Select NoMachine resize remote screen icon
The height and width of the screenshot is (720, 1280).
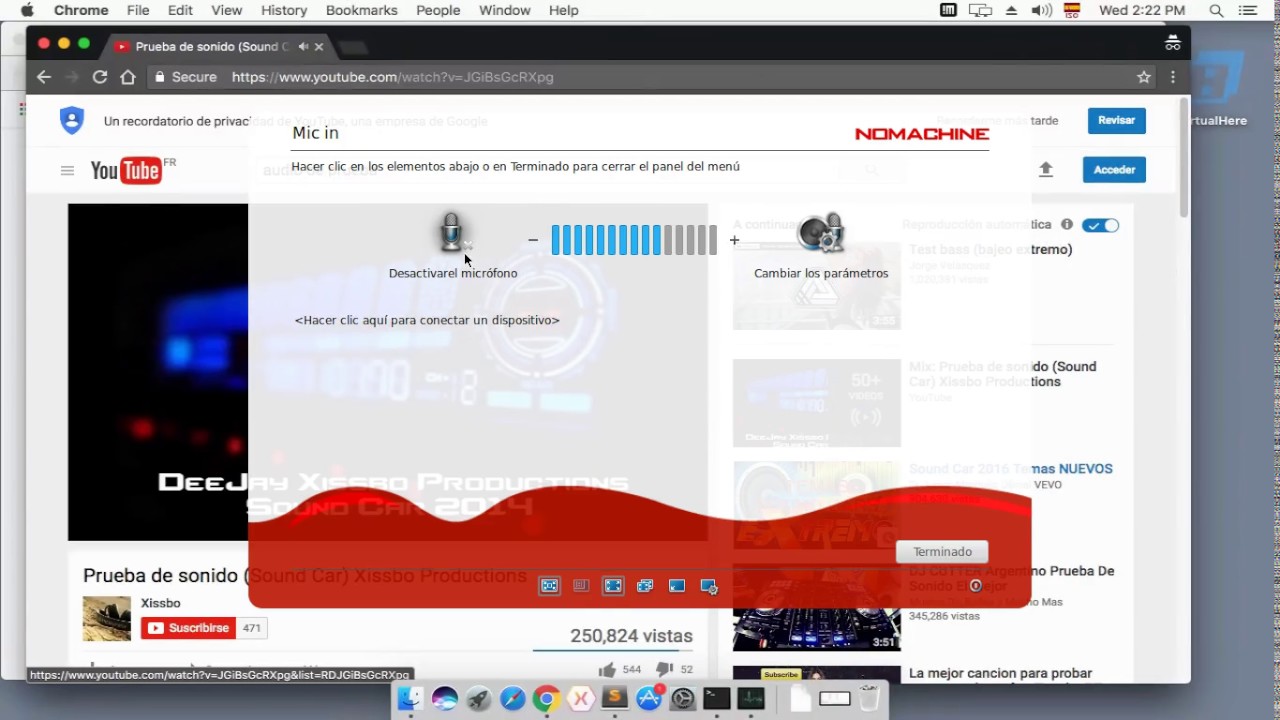coord(581,586)
